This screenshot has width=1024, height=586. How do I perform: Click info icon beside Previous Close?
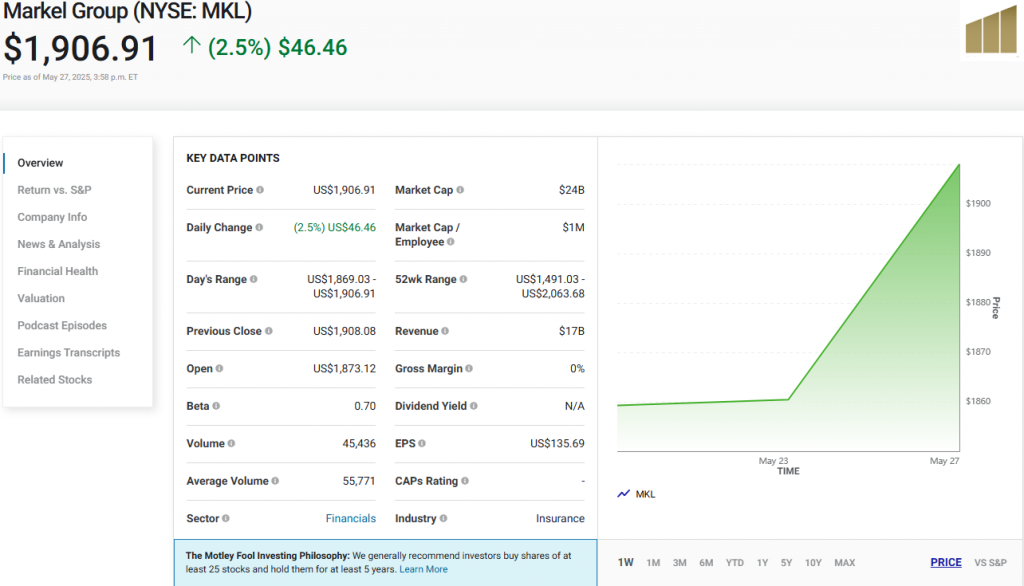[x=268, y=331]
